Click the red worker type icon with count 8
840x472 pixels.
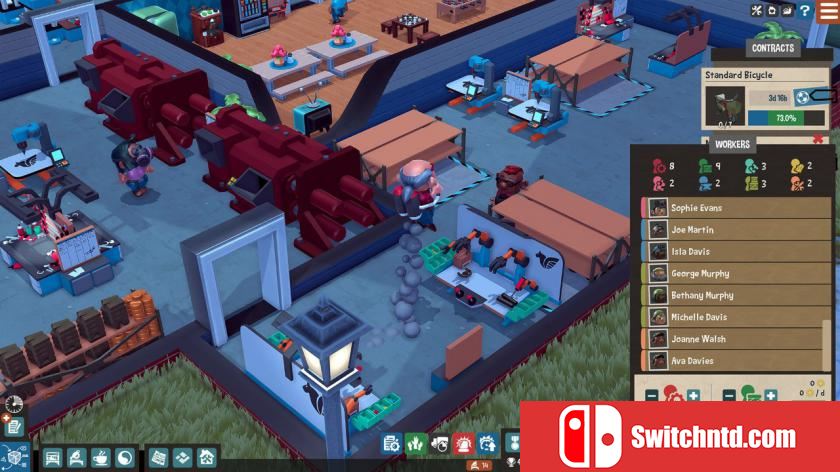coord(659,167)
